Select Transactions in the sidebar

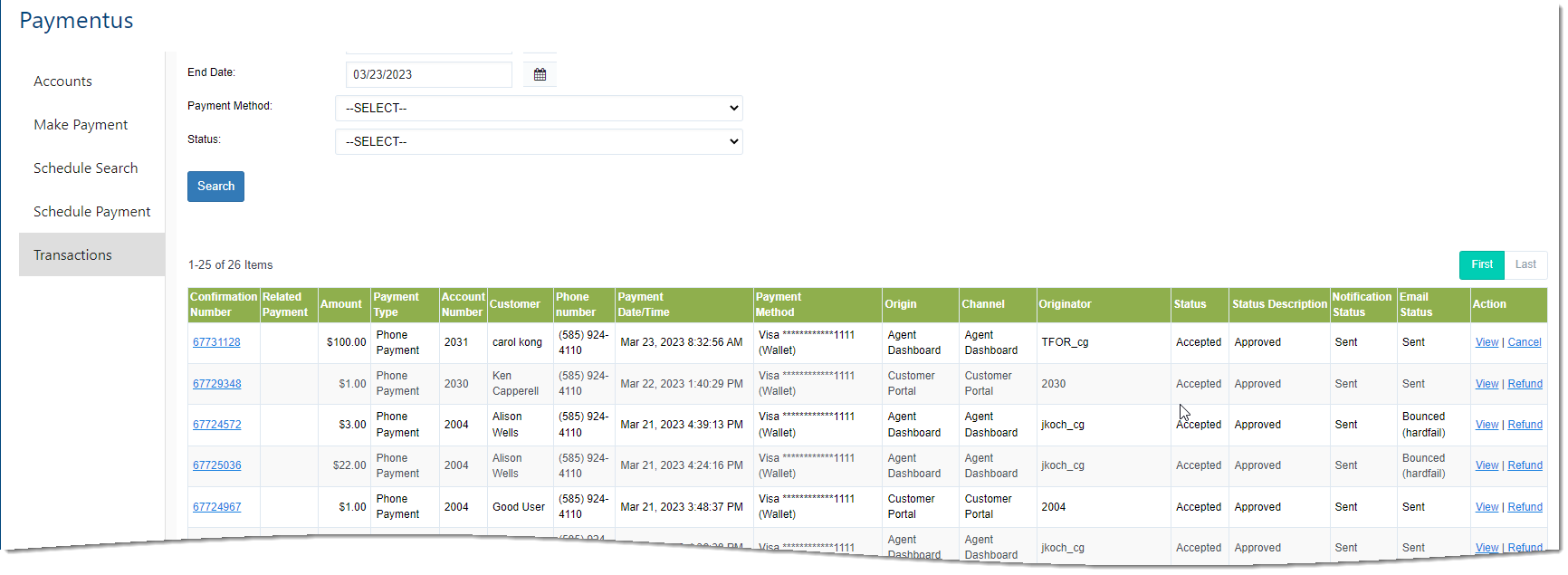[91, 254]
